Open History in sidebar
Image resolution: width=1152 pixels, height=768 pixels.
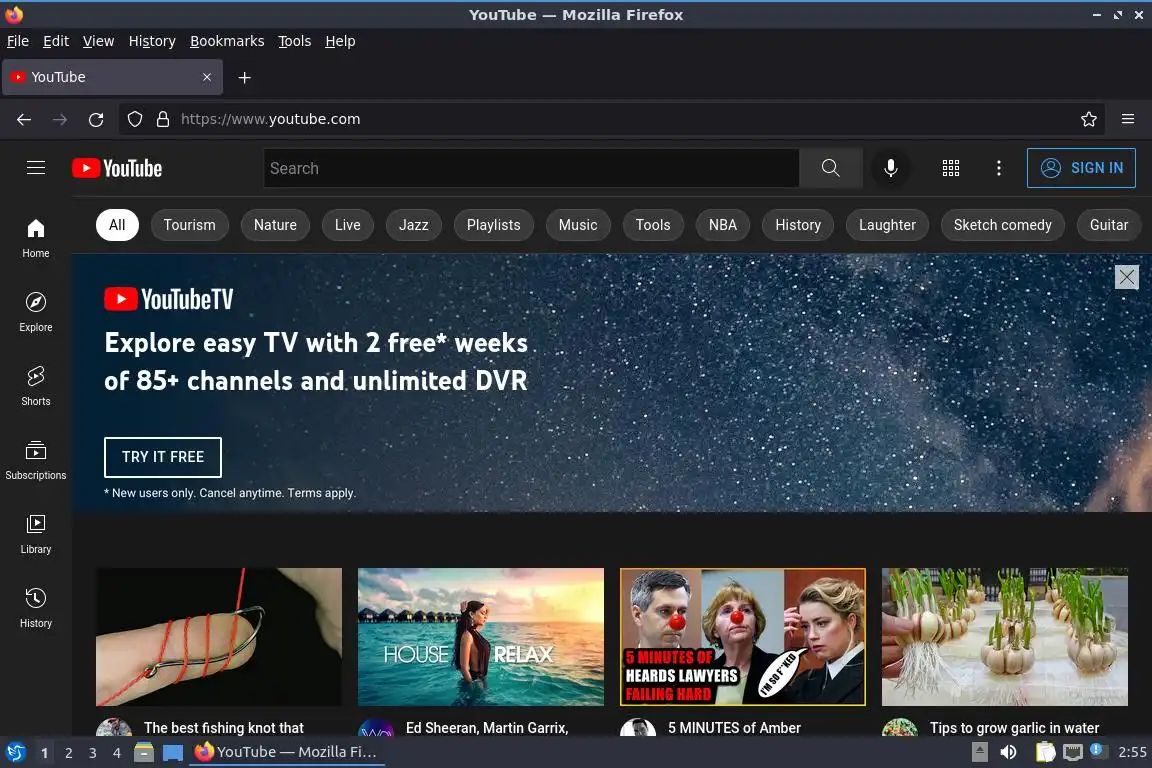[36, 608]
